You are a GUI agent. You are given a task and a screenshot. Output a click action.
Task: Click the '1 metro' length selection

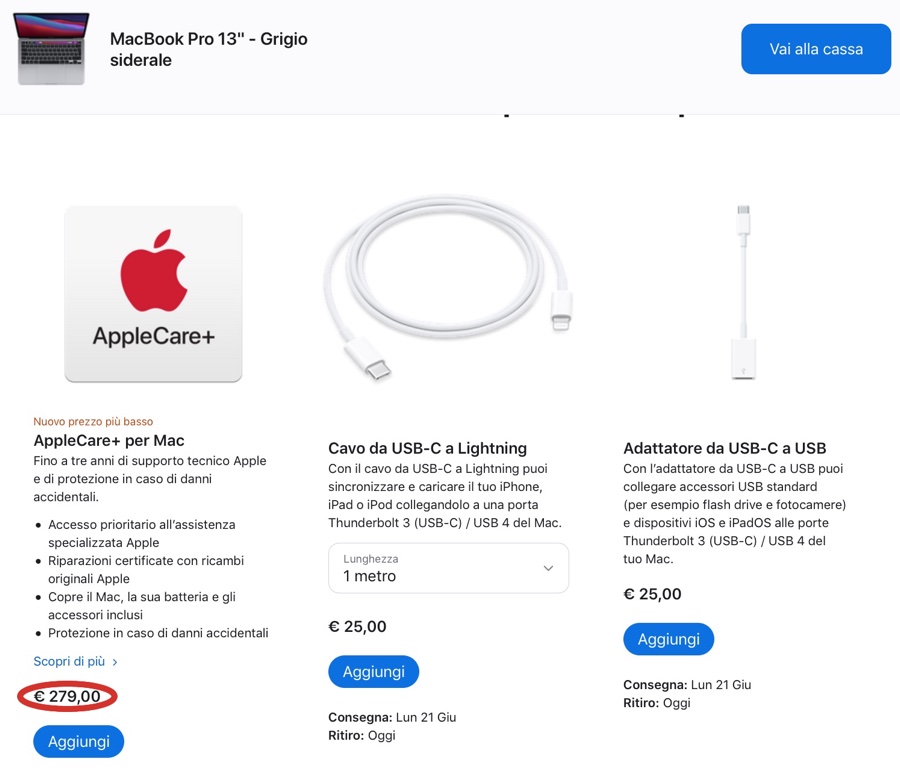370,576
